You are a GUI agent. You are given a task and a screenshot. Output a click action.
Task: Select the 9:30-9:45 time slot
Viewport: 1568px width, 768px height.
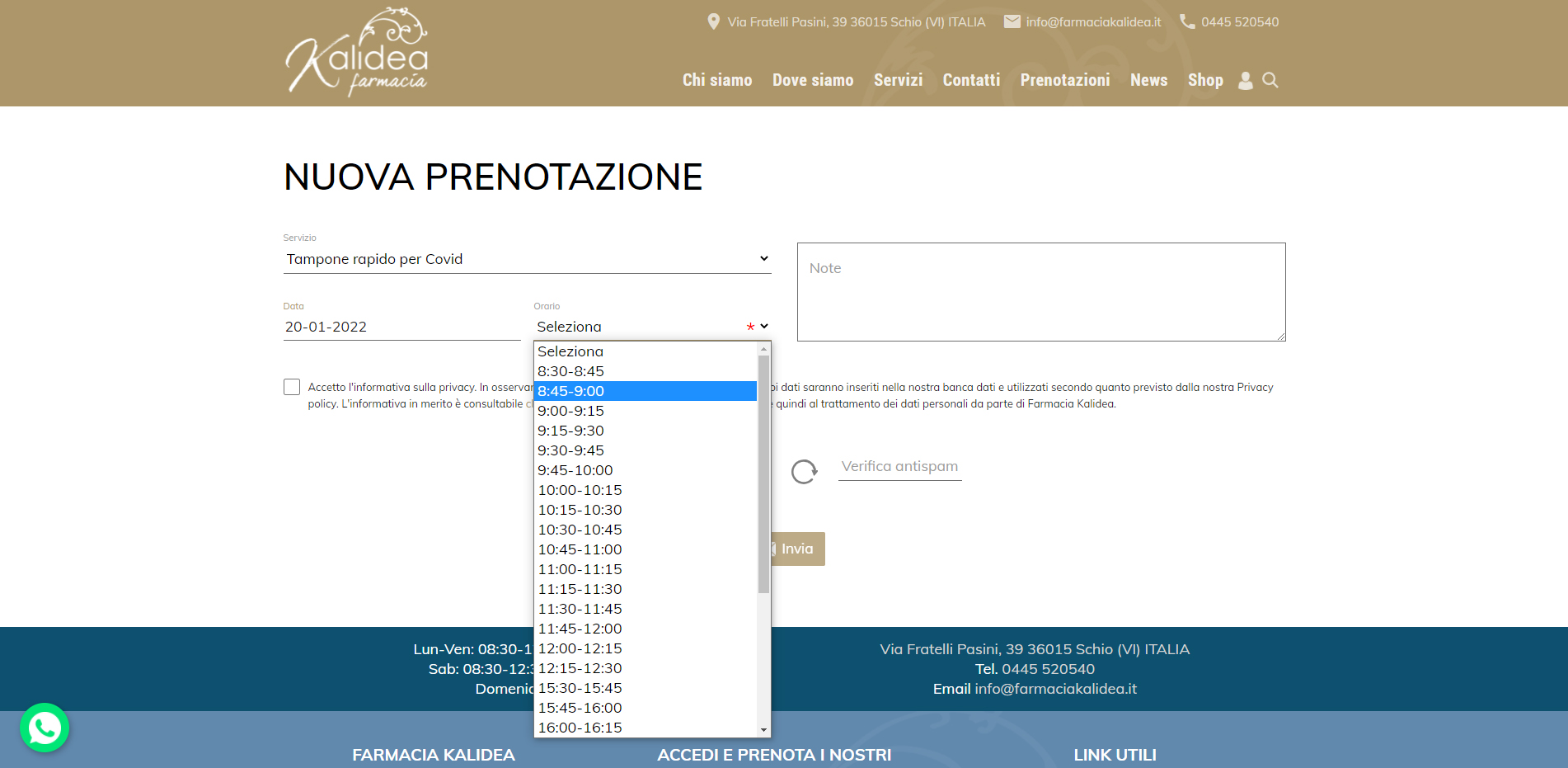pos(570,450)
